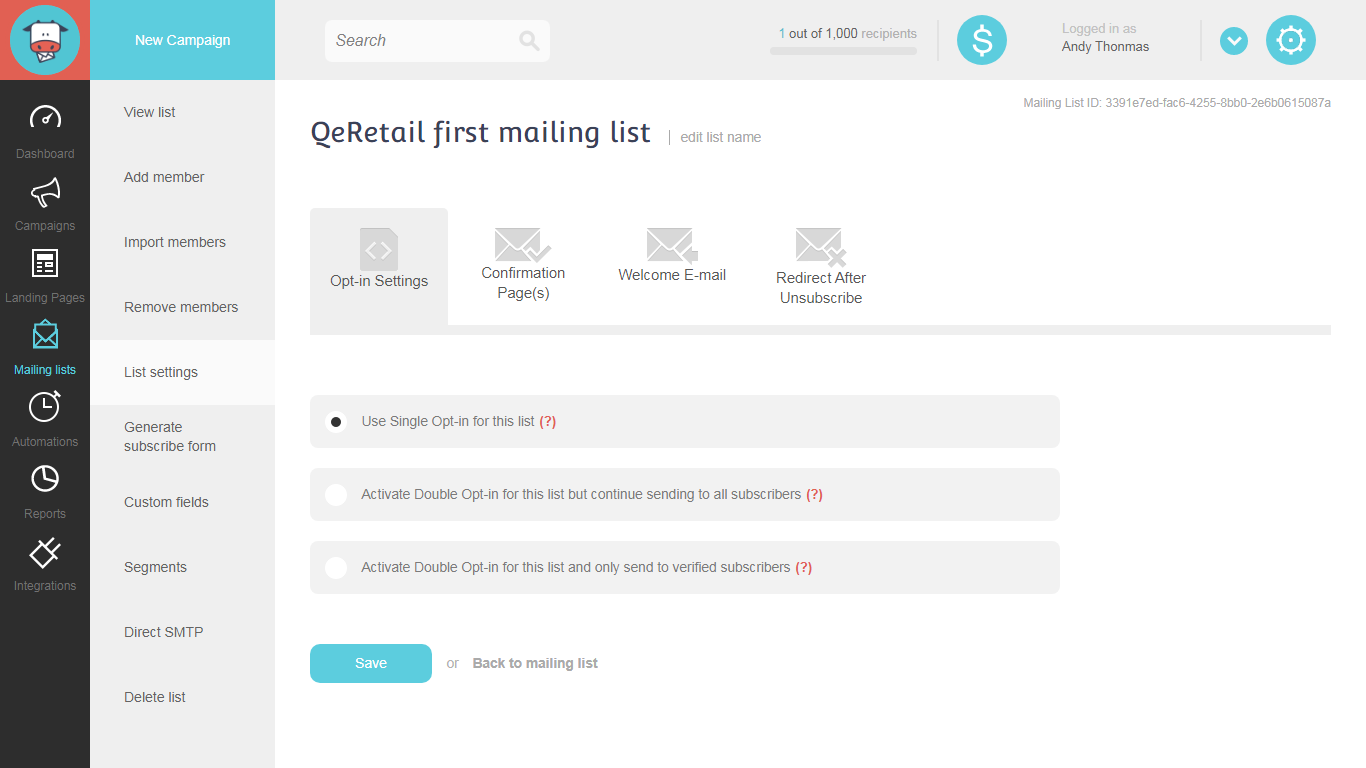Open the Dashboard gauge icon
Image resolution: width=1366 pixels, height=768 pixels.
45,118
